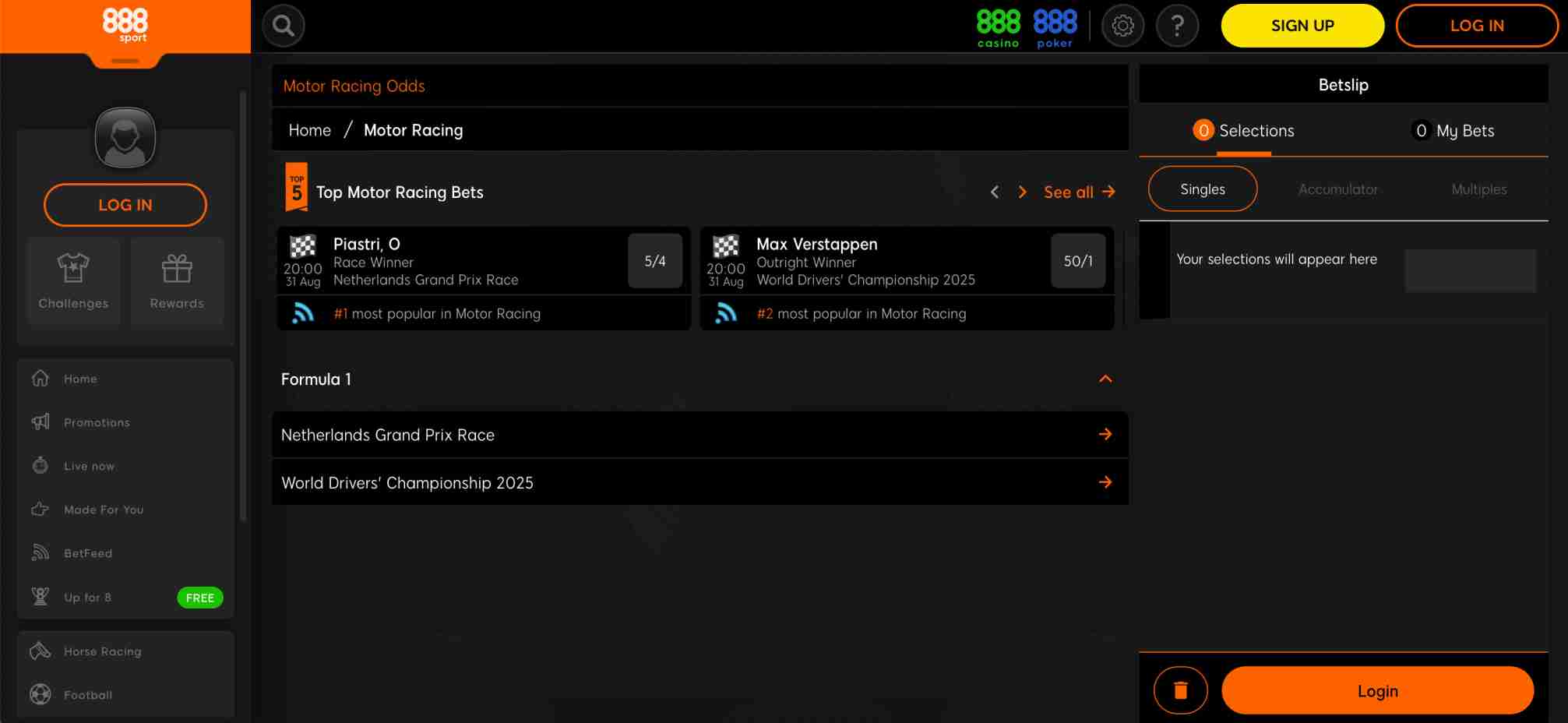The width and height of the screenshot is (1568, 723).
Task: Click the sidebar vertical scrollbar
Action: coord(243,306)
